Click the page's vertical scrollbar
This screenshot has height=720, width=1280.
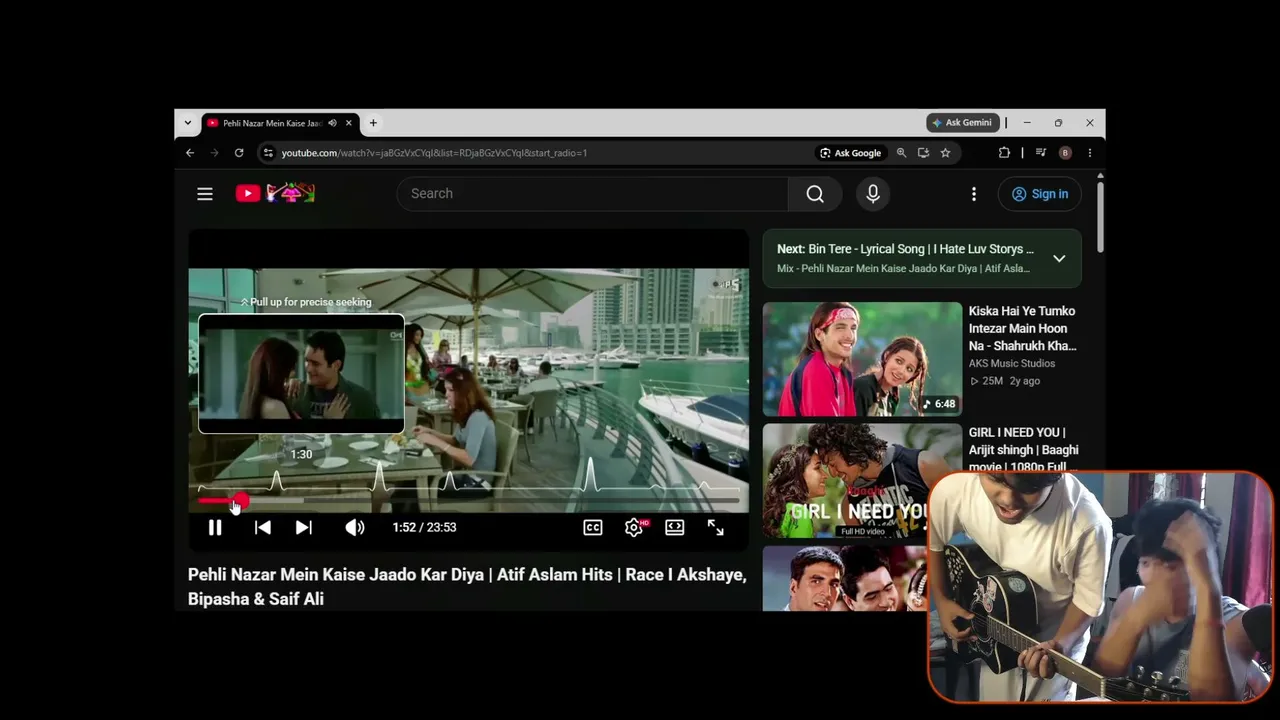tap(1100, 215)
